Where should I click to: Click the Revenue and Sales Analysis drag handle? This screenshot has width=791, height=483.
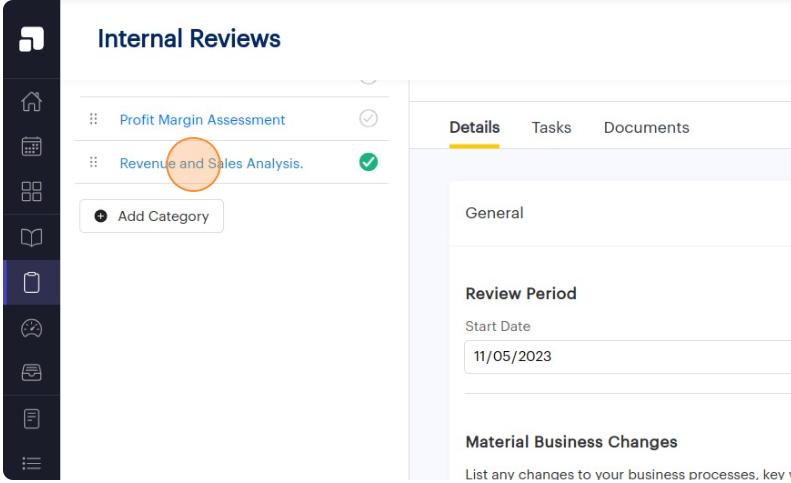click(93, 162)
